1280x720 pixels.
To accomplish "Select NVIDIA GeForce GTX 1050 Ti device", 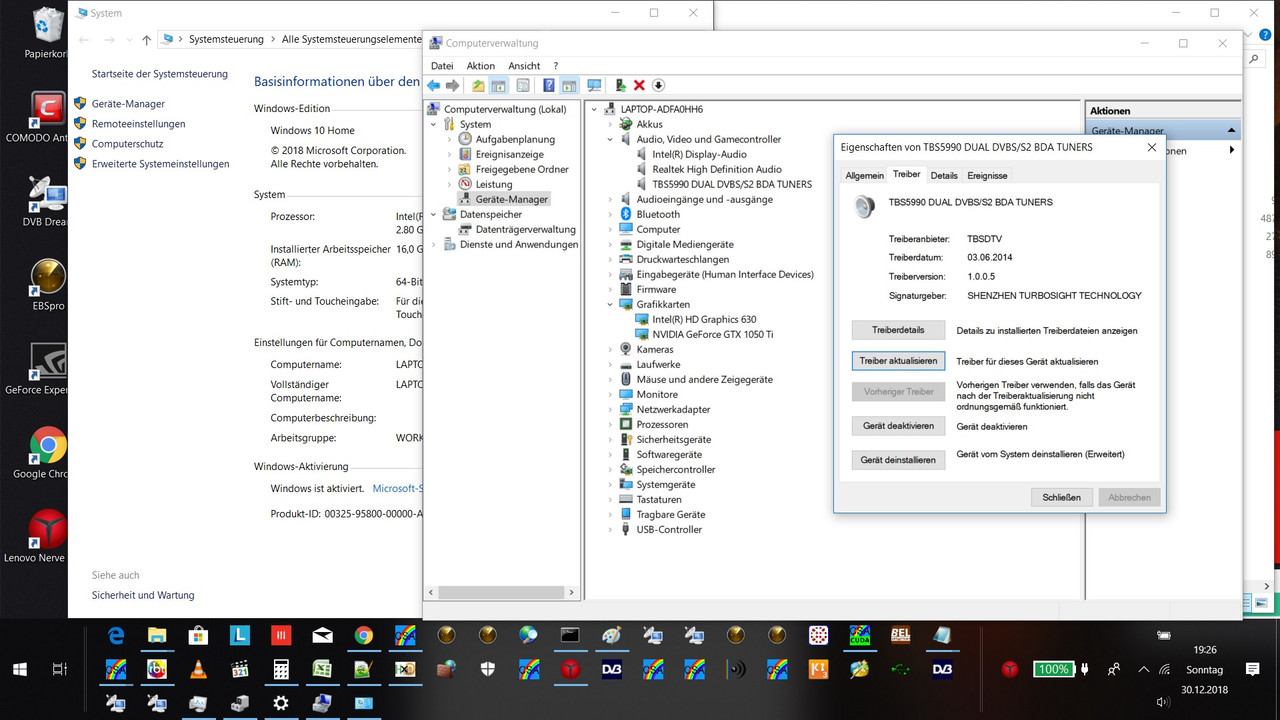I will pos(713,334).
